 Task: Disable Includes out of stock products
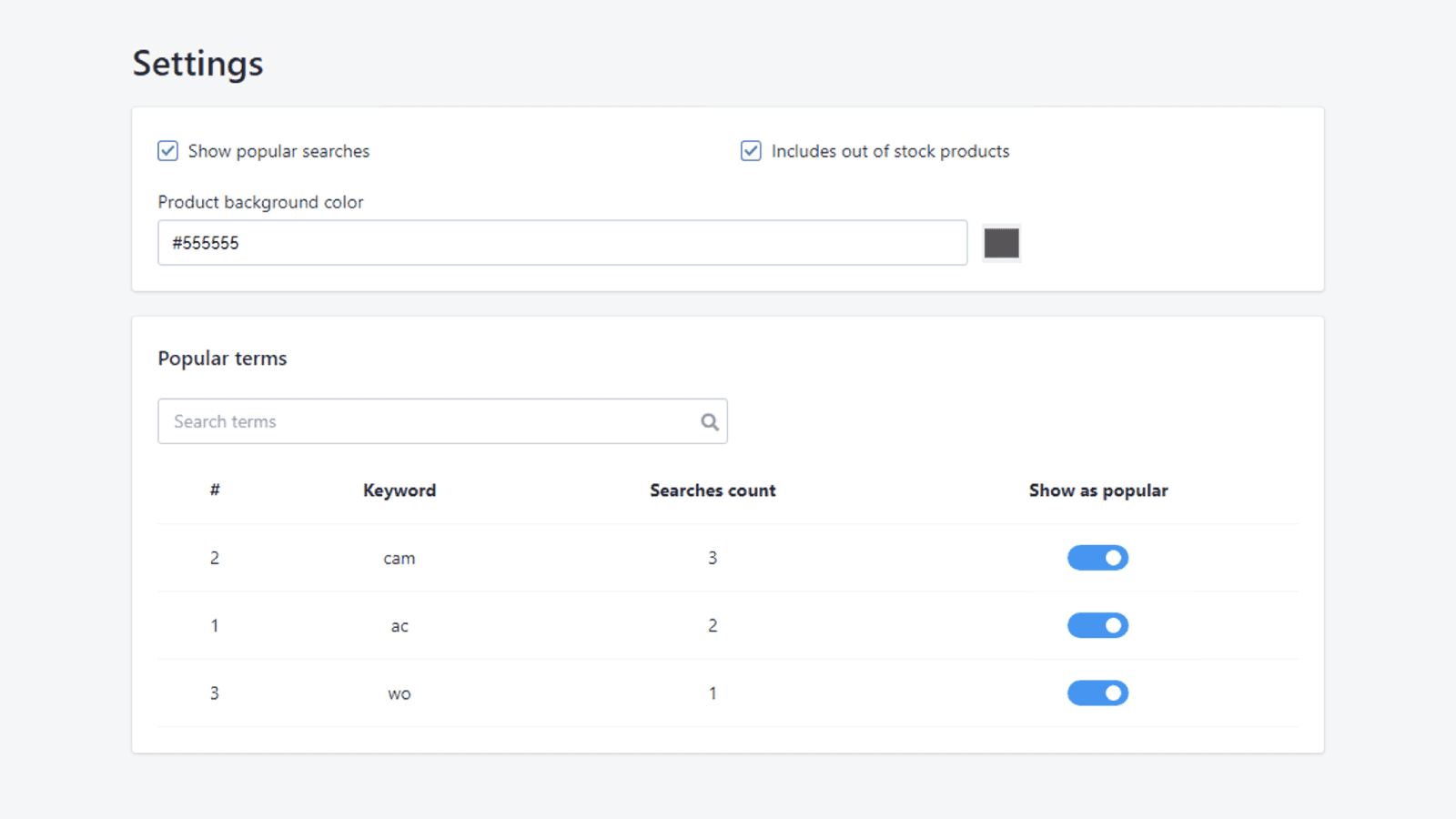click(x=750, y=151)
